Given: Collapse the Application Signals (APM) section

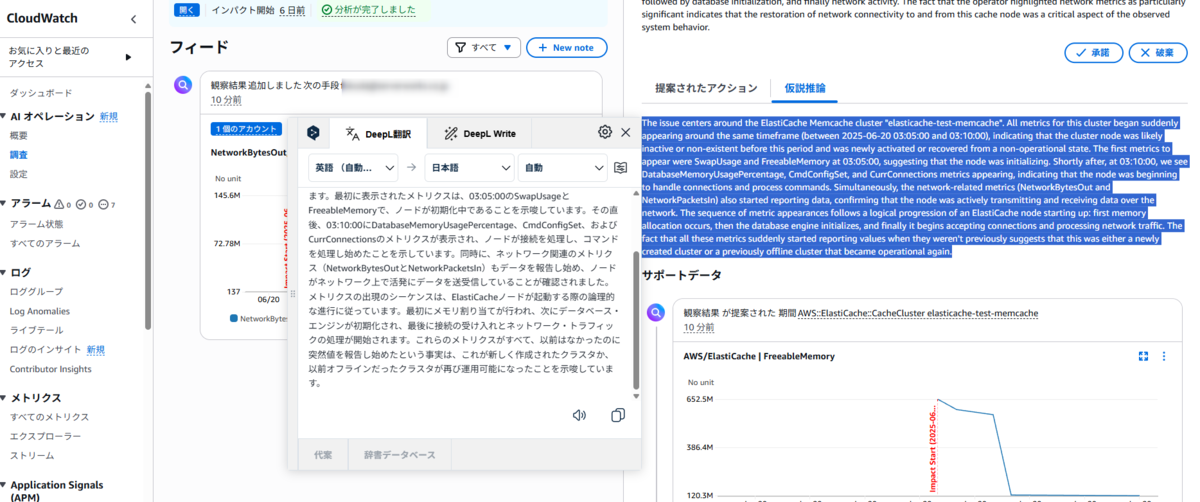Looking at the screenshot, I should [x=3, y=485].
